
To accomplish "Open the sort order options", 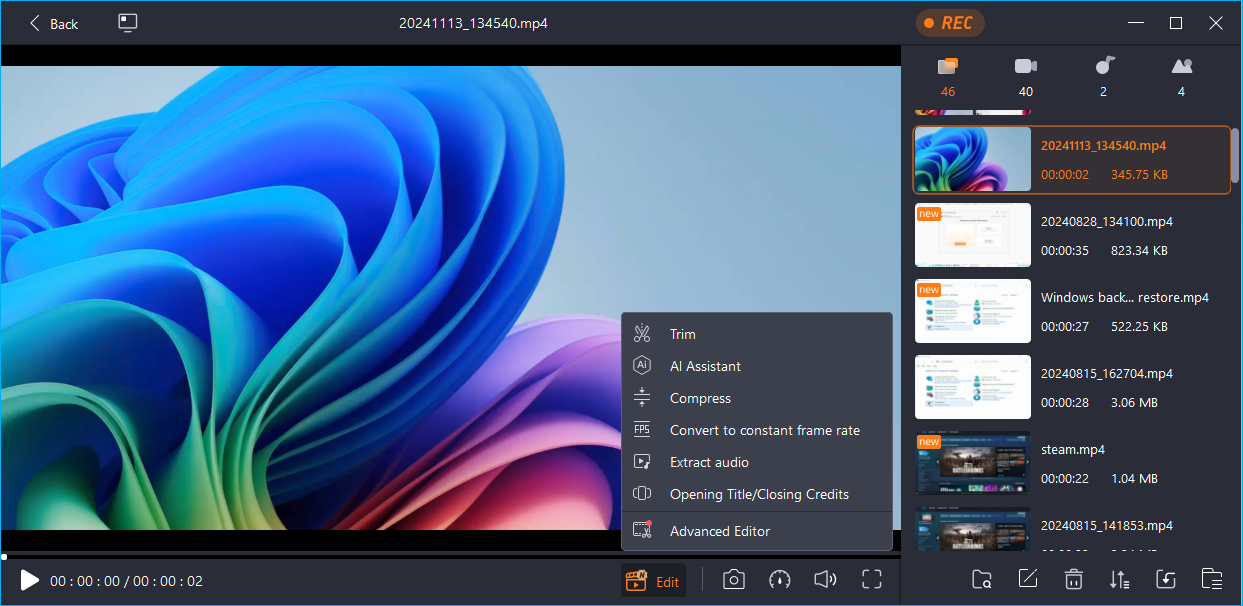I will point(1120,579).
